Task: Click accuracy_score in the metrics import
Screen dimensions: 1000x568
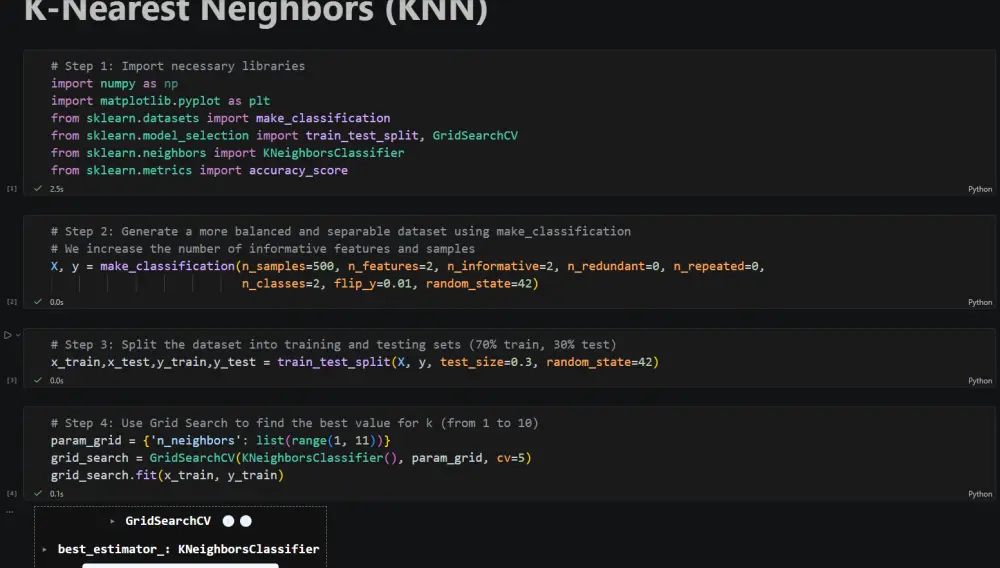Action: pyautogui.click(x=298, y=170)
